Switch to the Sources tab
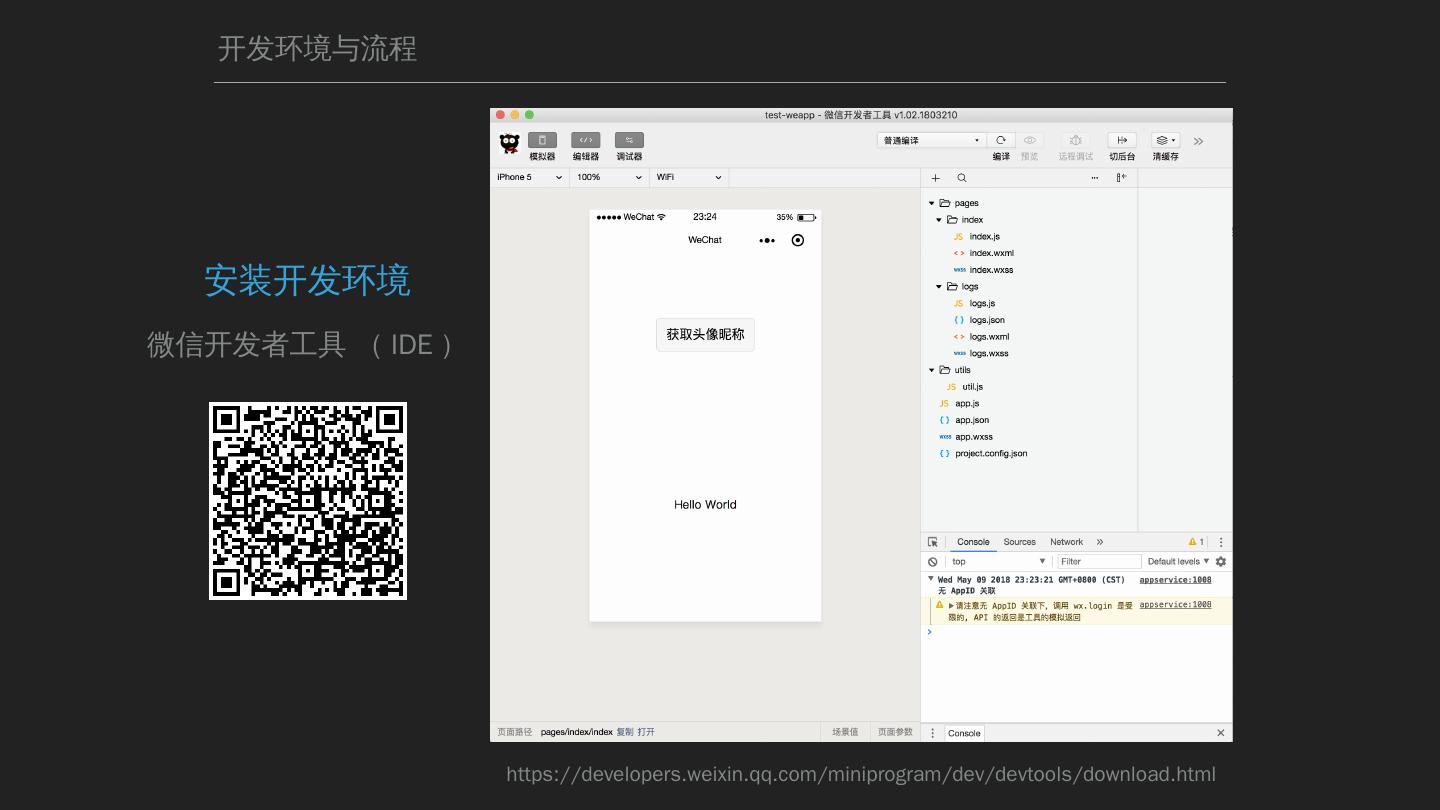Image resolution: width=1440 pixels, height=810 pixels. pyautogui.click(x=1019, y=542)
